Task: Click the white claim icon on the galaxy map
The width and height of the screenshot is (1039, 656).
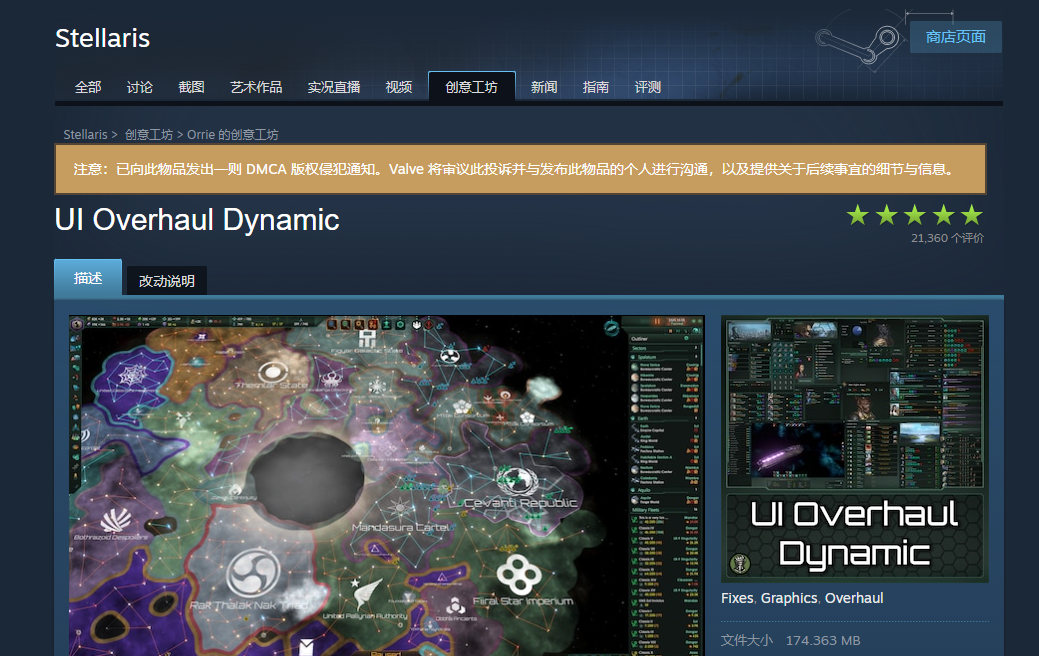Action: (416, 327)
